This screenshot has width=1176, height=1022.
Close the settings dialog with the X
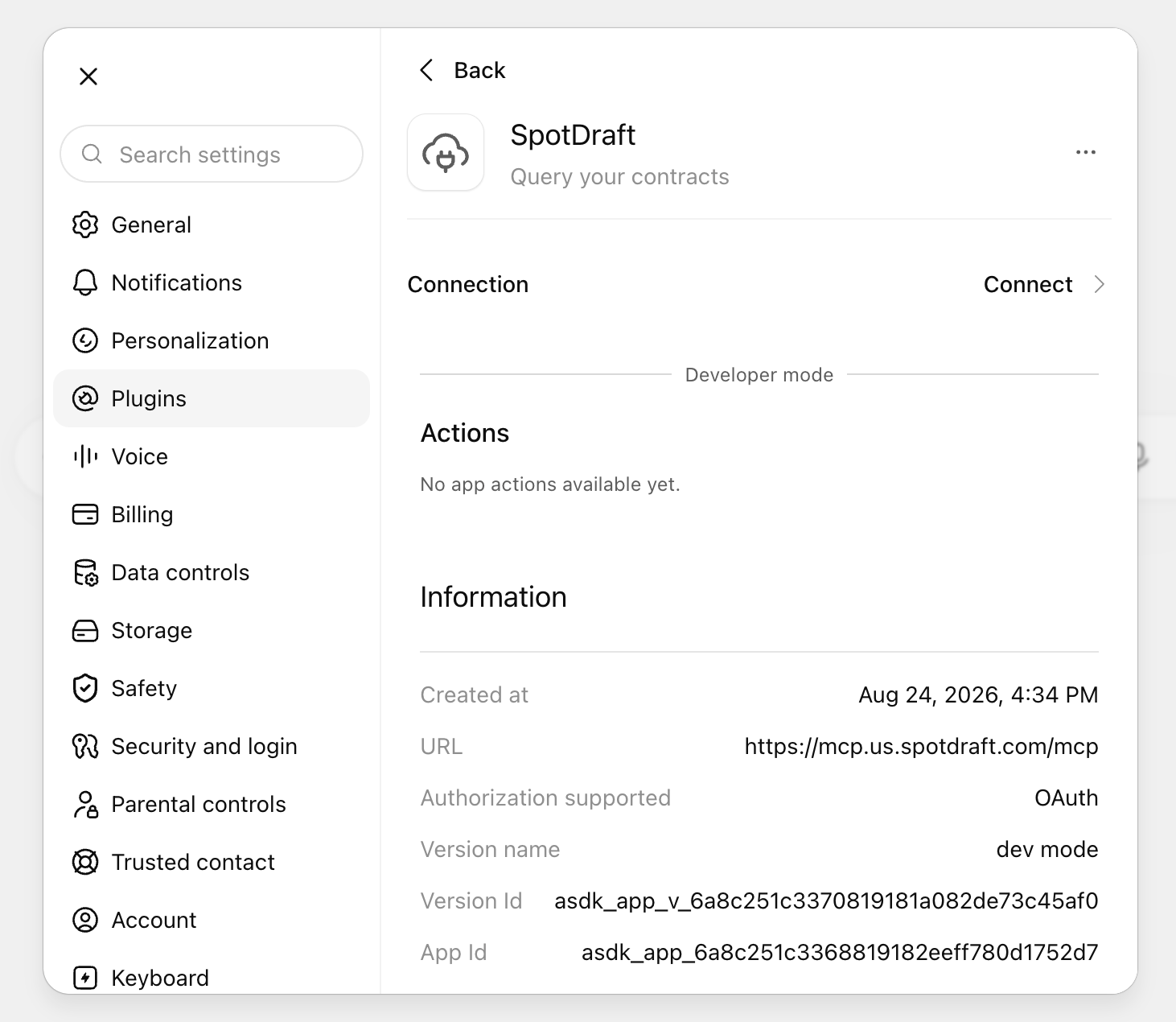88,76
